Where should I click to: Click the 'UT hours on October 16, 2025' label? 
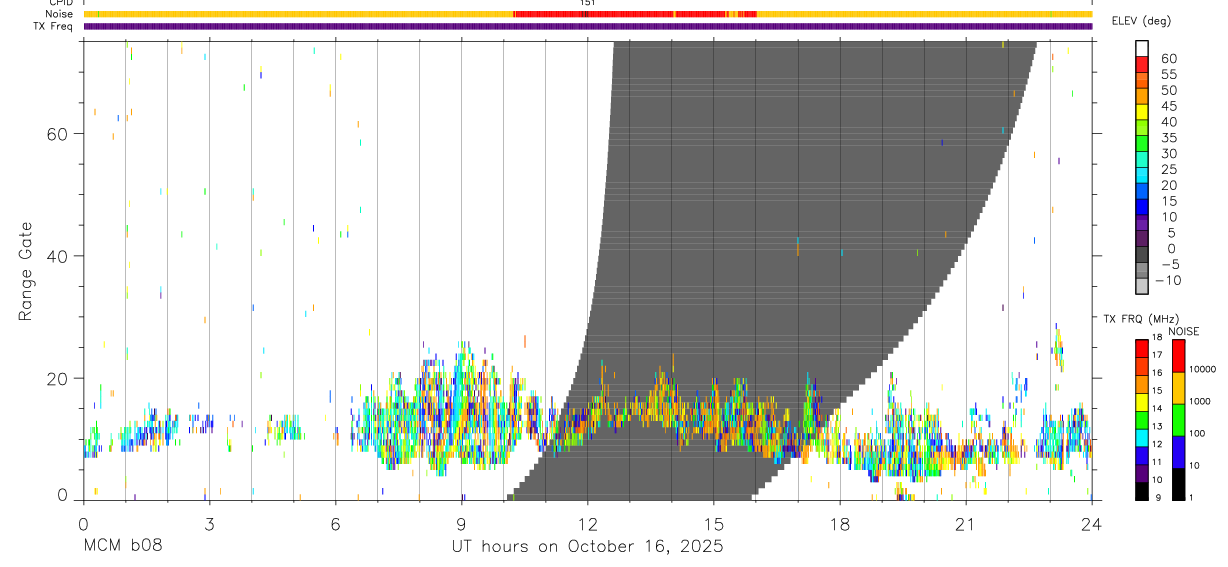[587, 547]
